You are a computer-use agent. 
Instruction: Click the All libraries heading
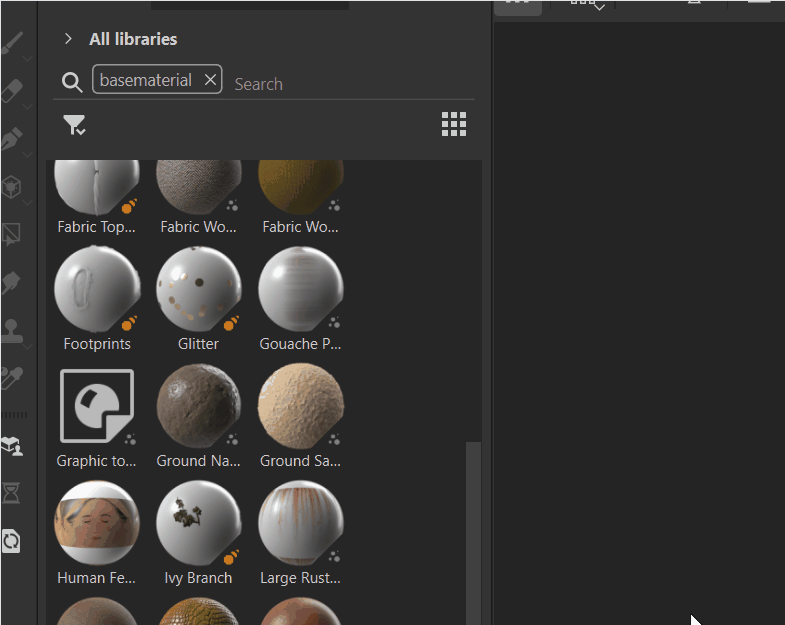coord(133,39)
